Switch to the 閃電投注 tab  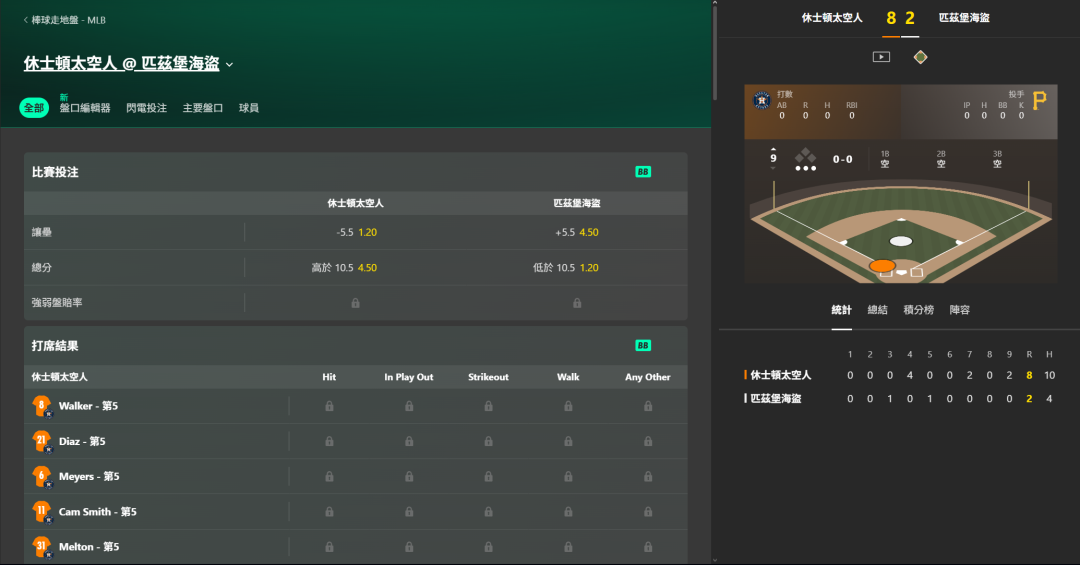[x=147, y=108]
